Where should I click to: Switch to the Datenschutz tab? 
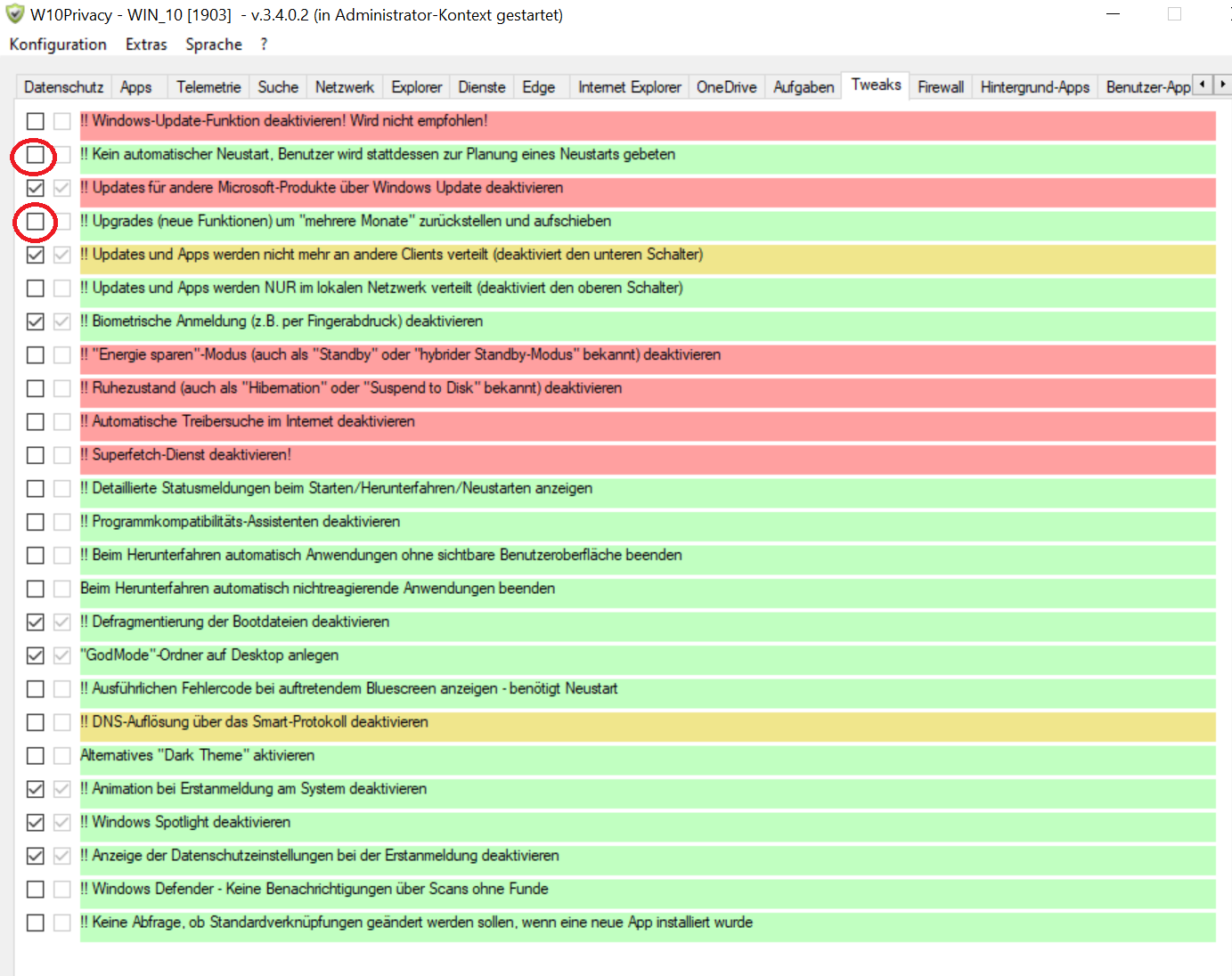(x=63, y=87)
